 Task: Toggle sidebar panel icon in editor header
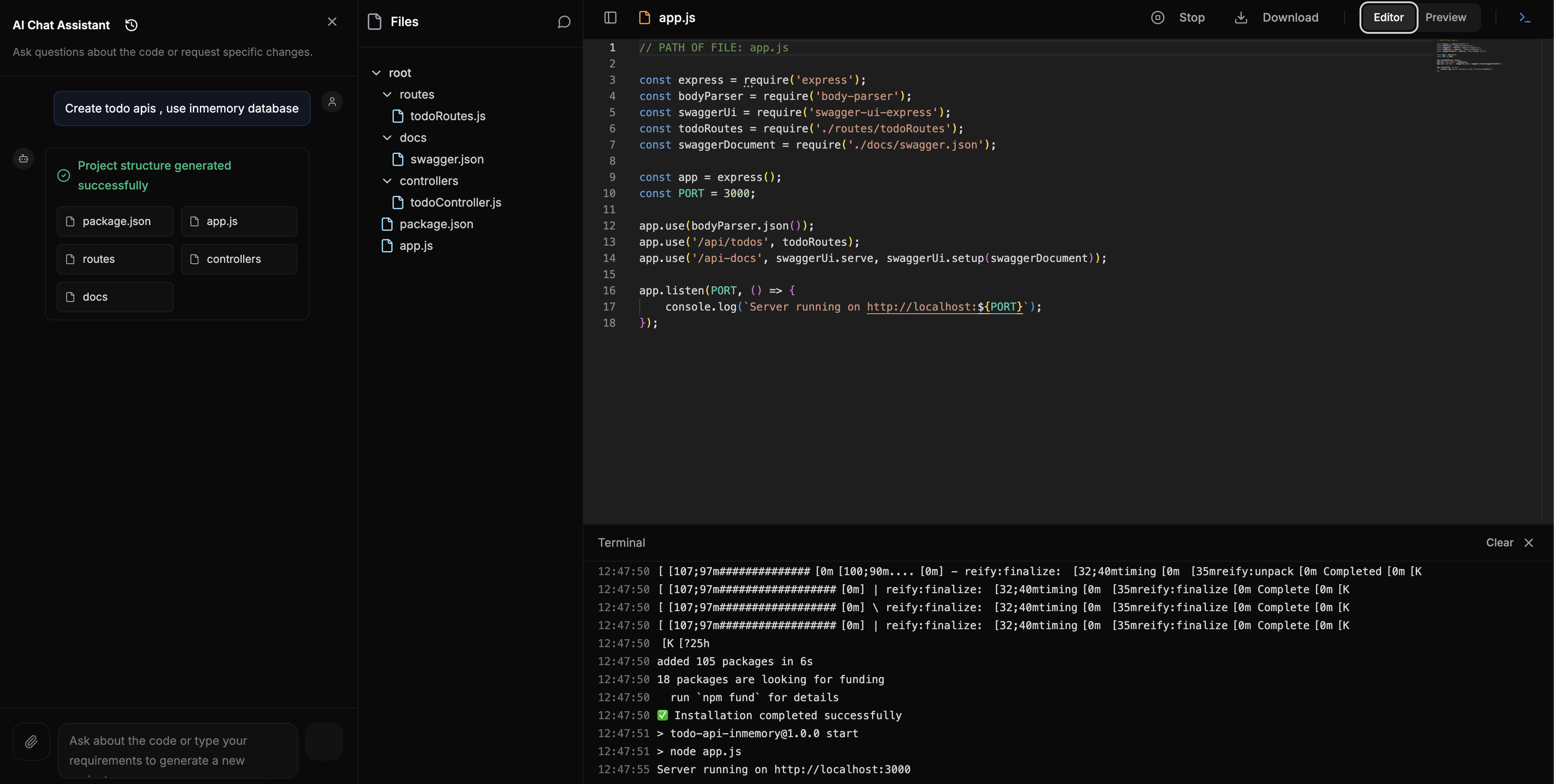[610, 18]
